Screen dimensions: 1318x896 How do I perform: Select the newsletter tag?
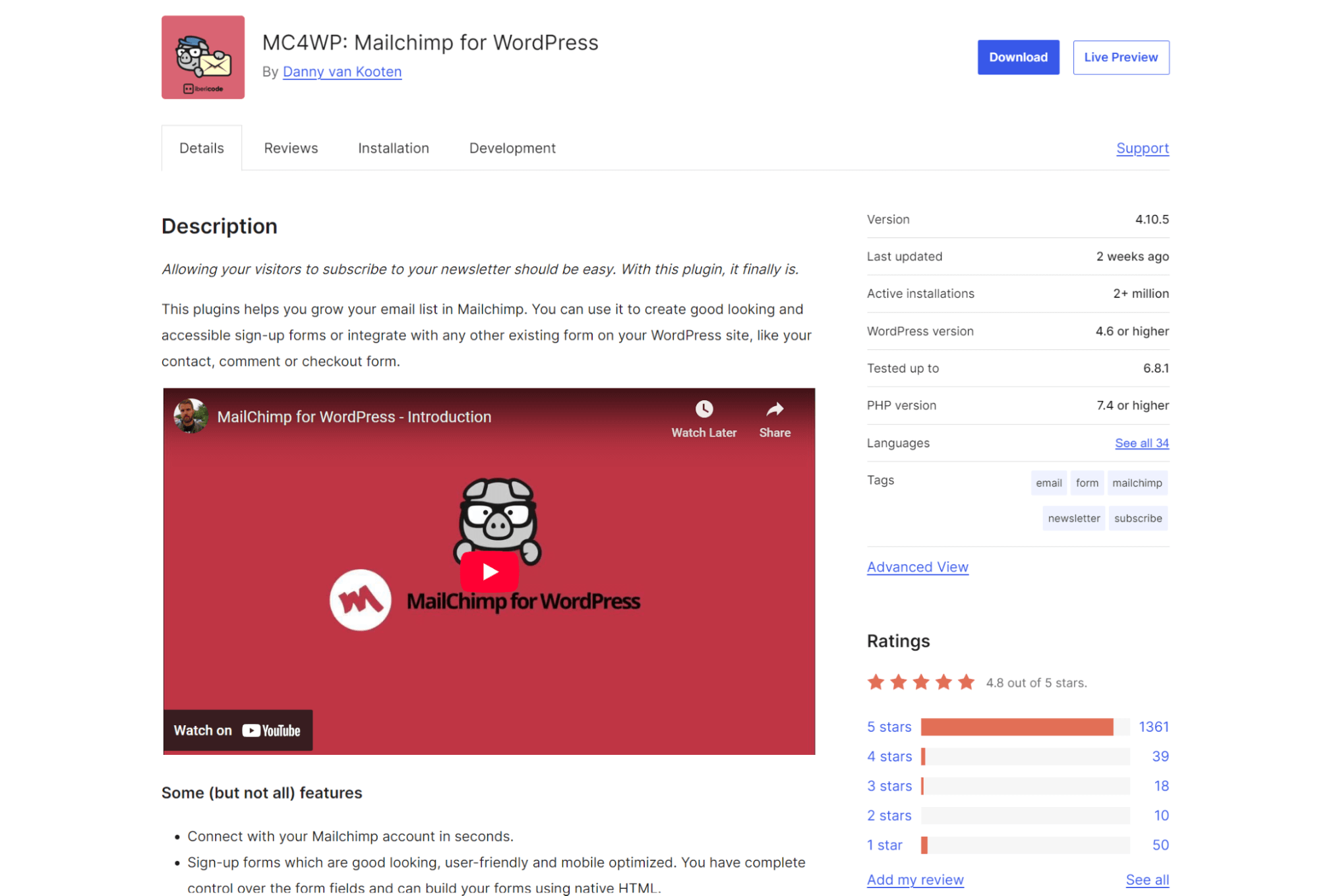click(x=1073, y=518)
